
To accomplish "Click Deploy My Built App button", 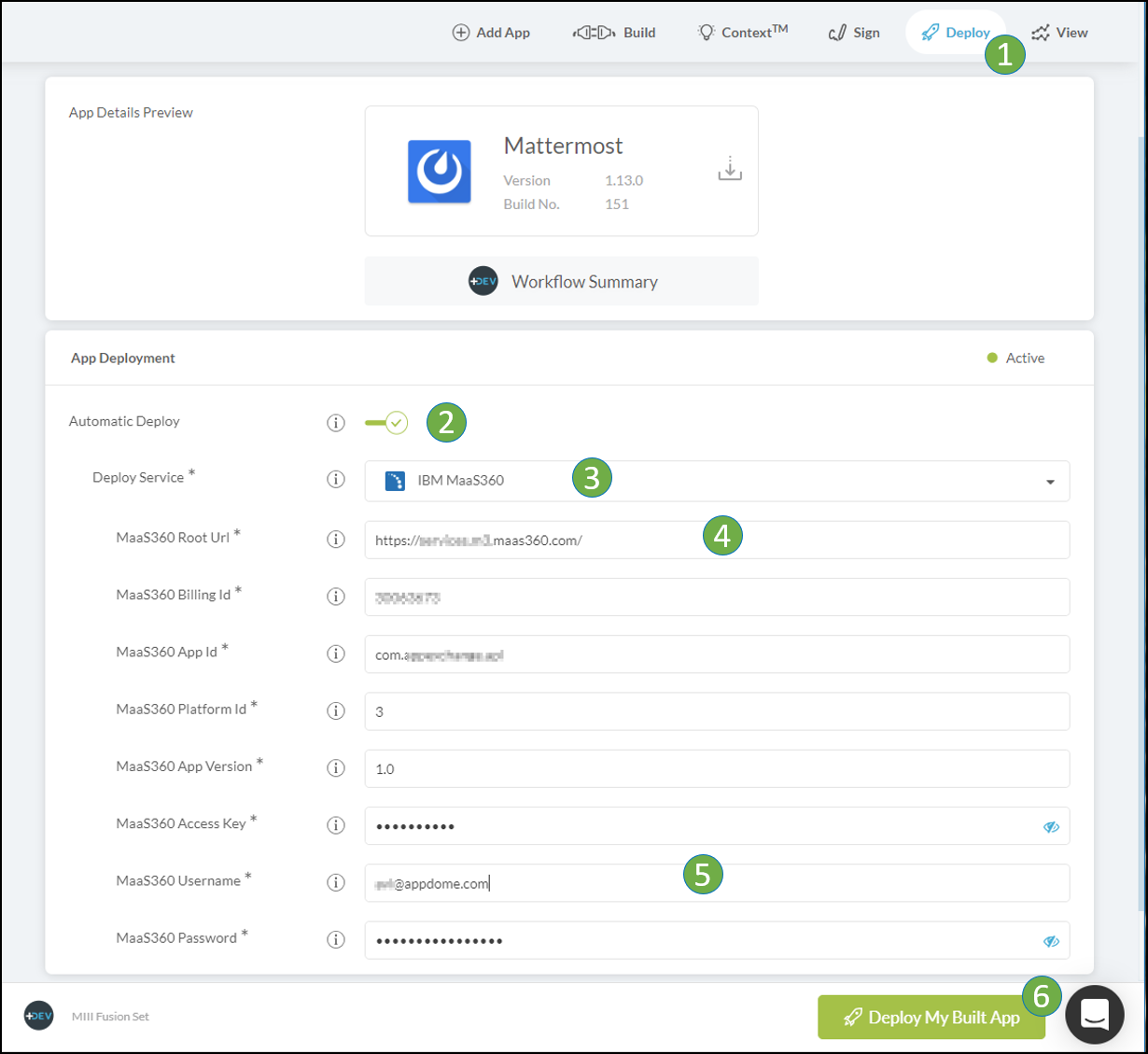I will coord(931,1018).
